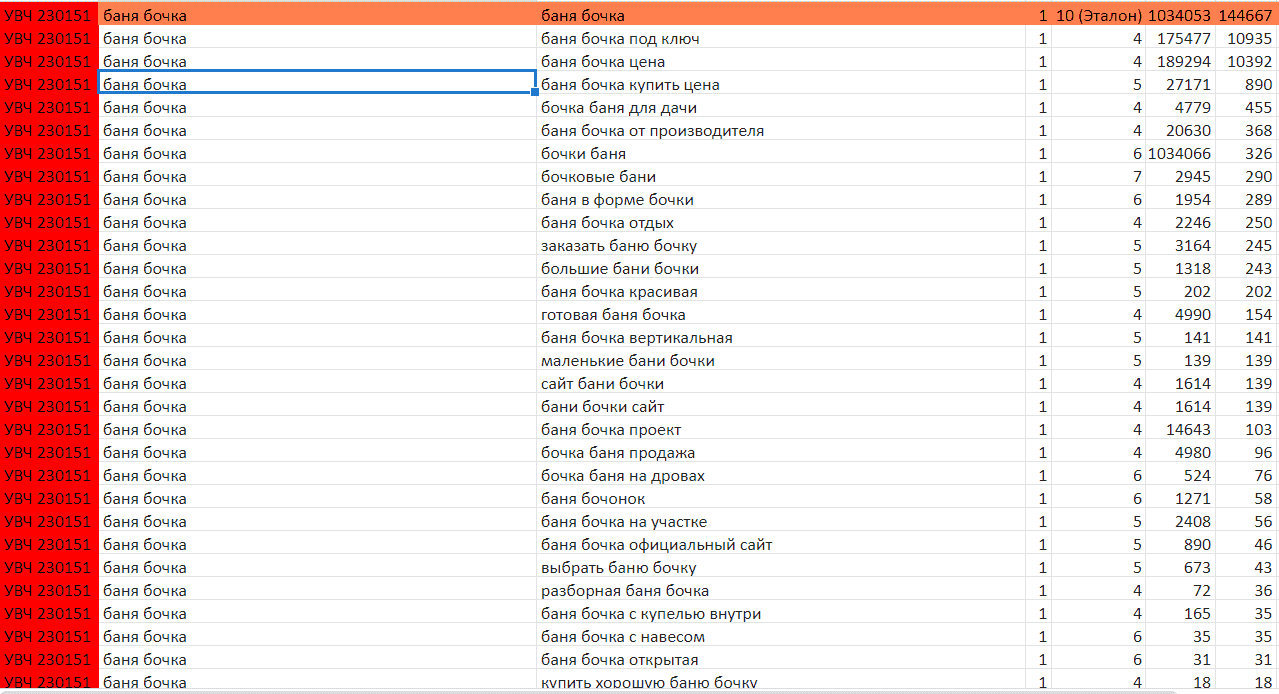Click the cell with value 175477
This screenshot has height=694, width=1279.
click(1184, 39)
